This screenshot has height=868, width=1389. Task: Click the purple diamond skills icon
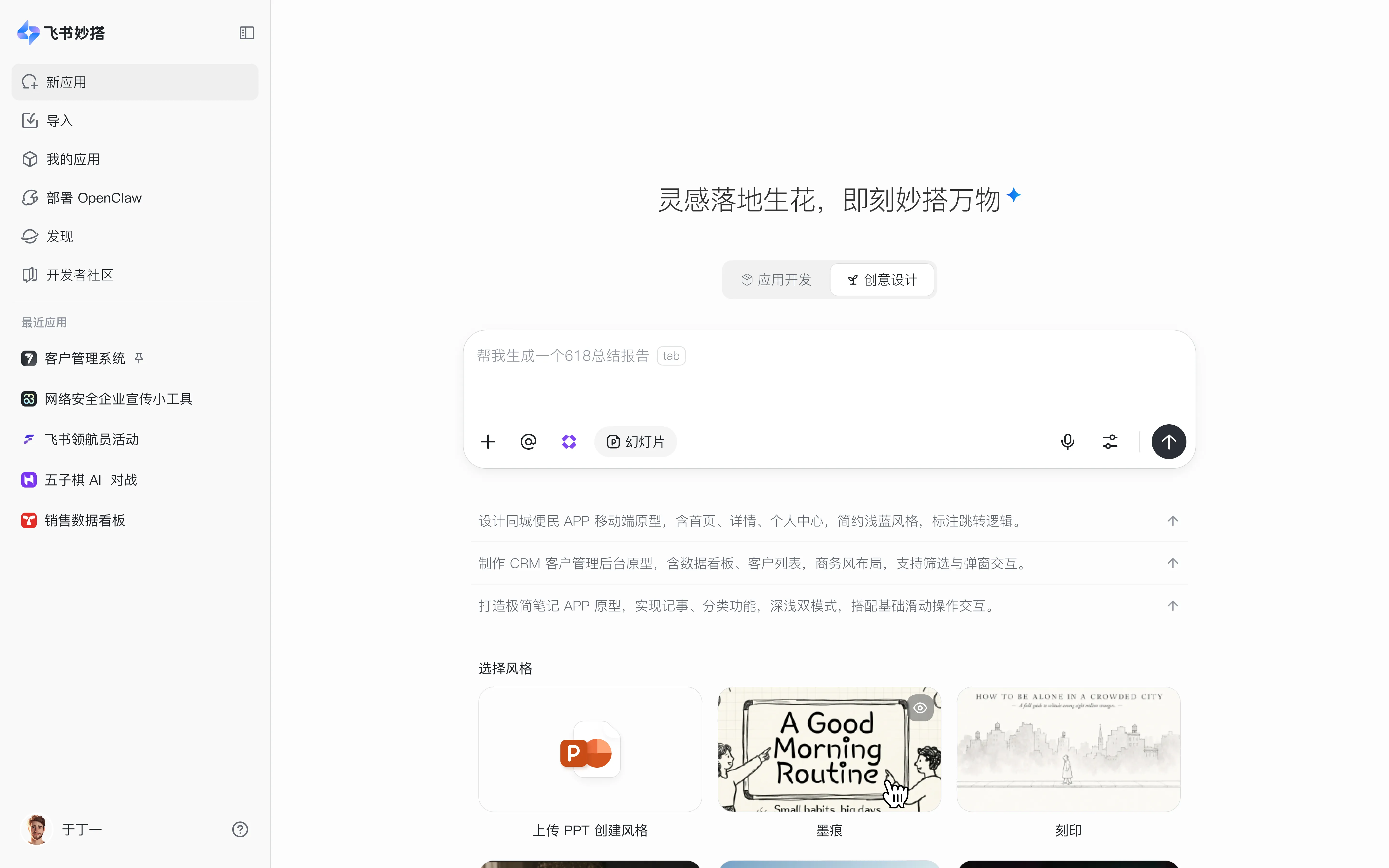[569, 441]
